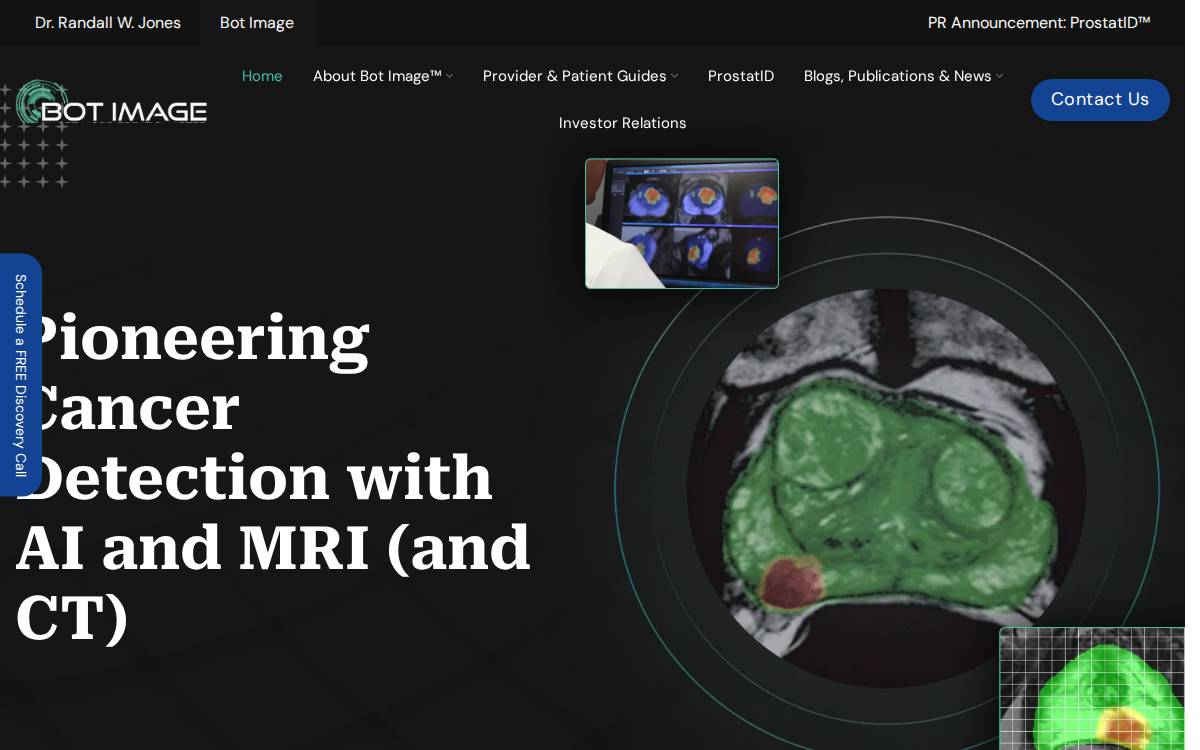The width and height of the screenshot is (1200, 750).
Task: Click the grid-overlay MRI thumbnail
Action: pos(1092,688)
